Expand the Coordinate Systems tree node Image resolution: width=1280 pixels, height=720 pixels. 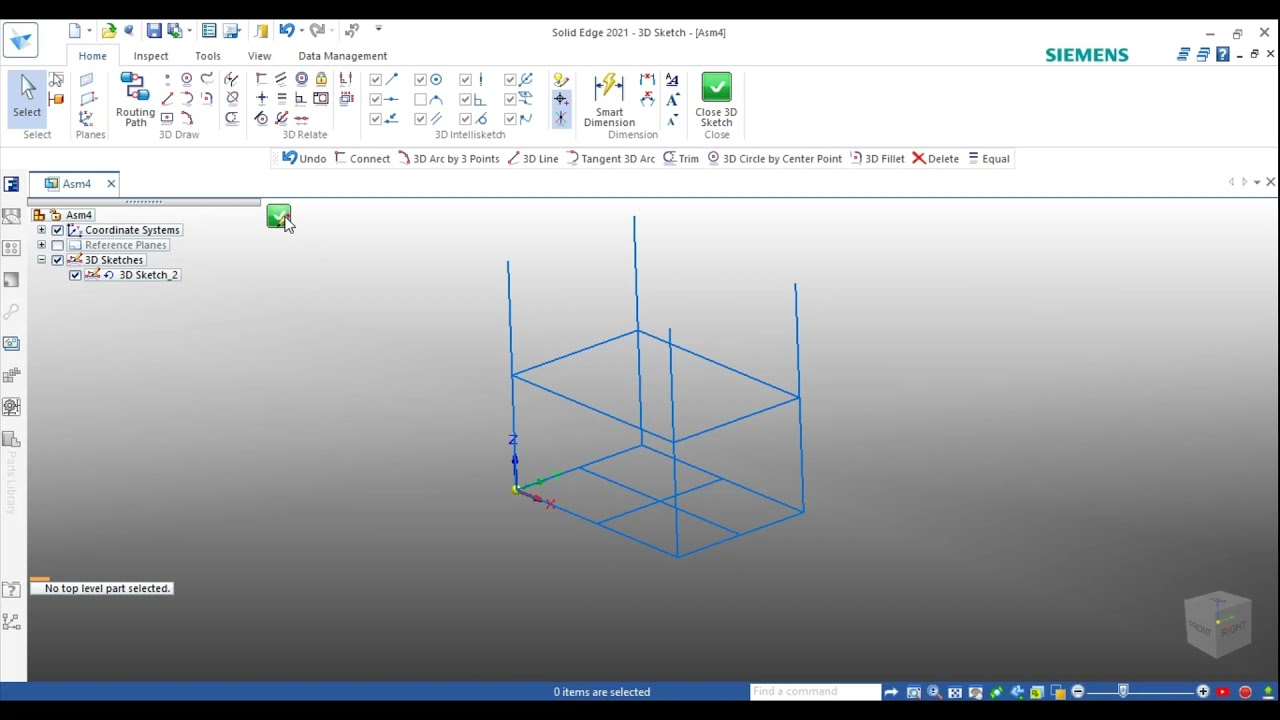[x=42, y=230]
